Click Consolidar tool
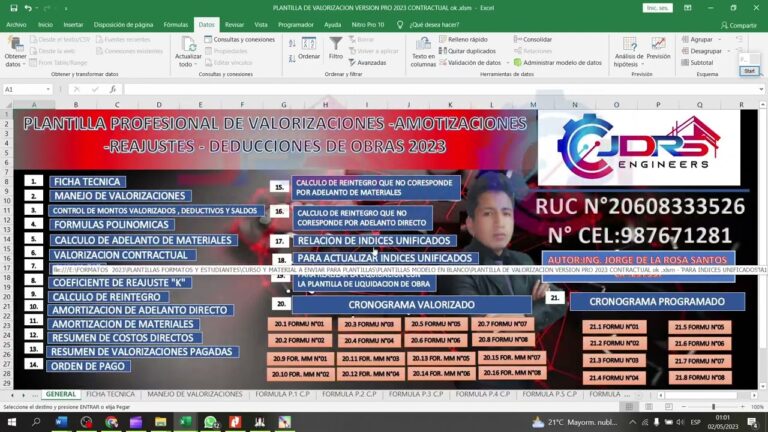Image resolution: width=768 pixels, height=432 pixels. click(533, 39)
